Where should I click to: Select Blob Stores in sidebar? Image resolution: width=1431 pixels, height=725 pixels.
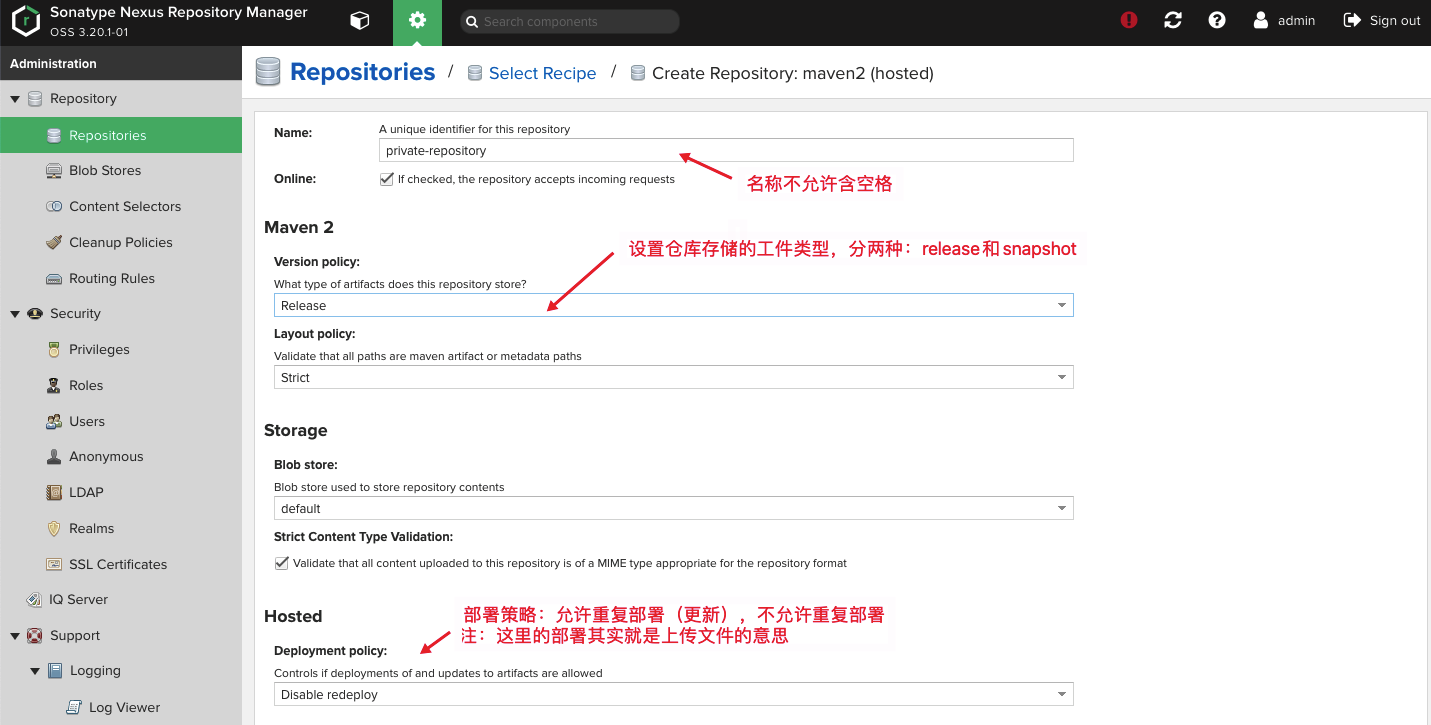105,171
